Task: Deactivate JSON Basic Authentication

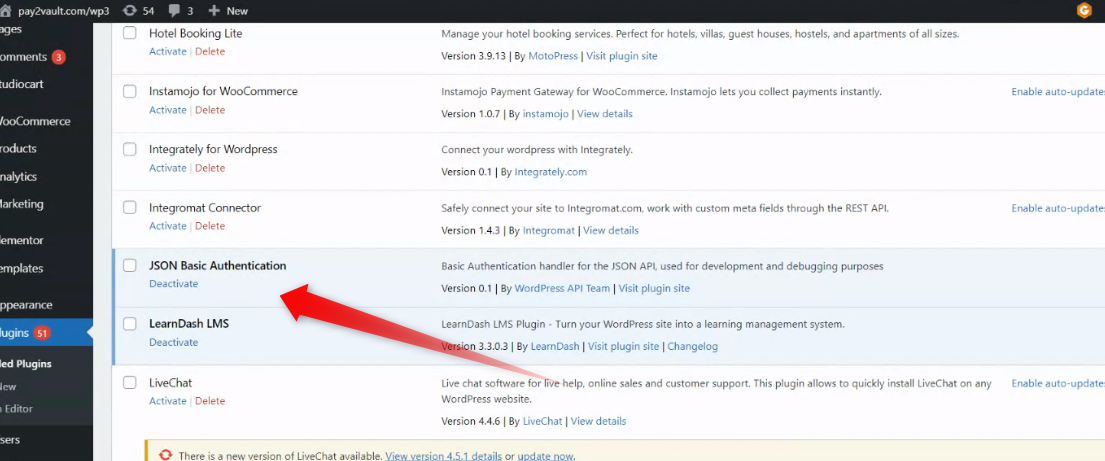Action: click(x=173, y=284)
